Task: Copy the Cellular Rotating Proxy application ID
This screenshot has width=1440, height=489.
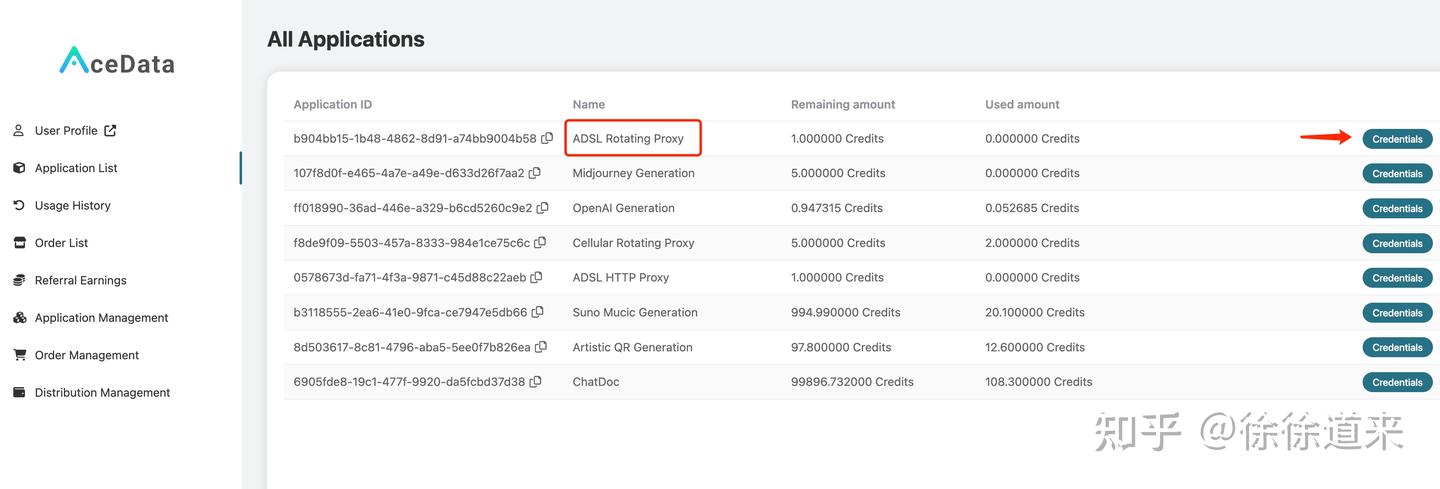Action: click(x=540, y=242)
